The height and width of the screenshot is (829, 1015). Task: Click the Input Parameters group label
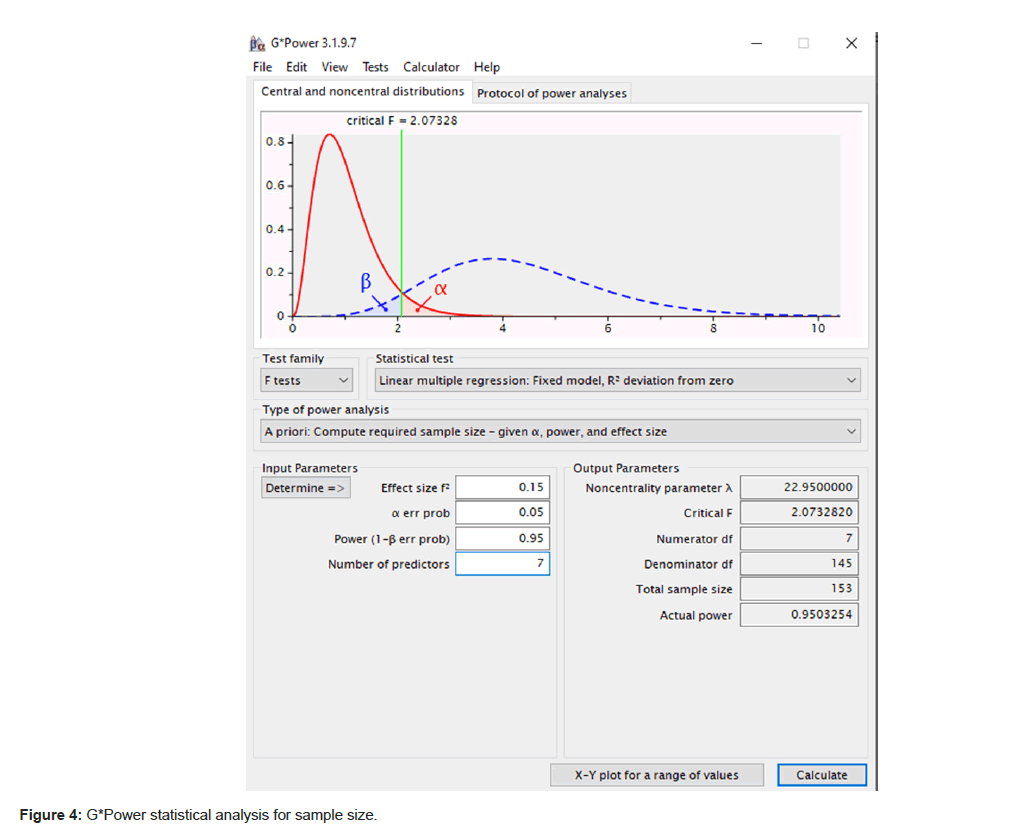309,469
